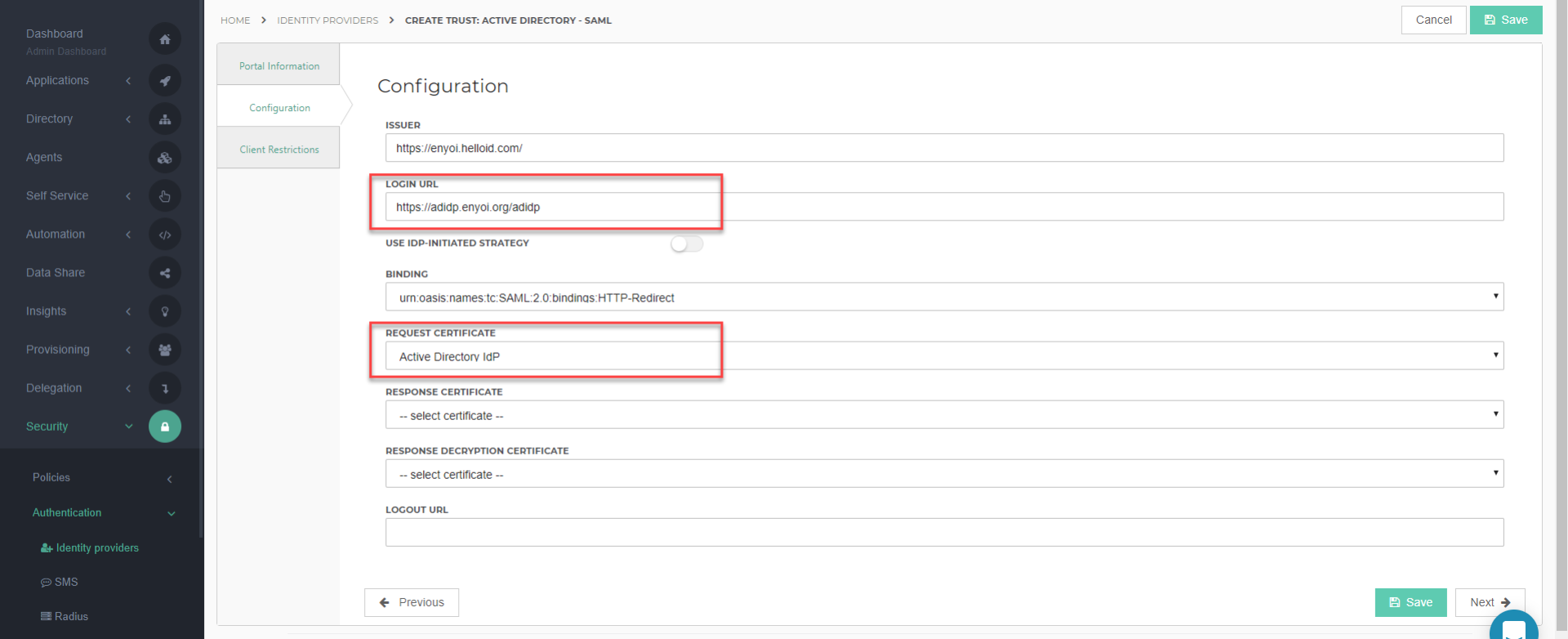The width and height of the screenshot is (1568, 639).
Task: Click the Login URL input field
Action: tap(944, 207)
